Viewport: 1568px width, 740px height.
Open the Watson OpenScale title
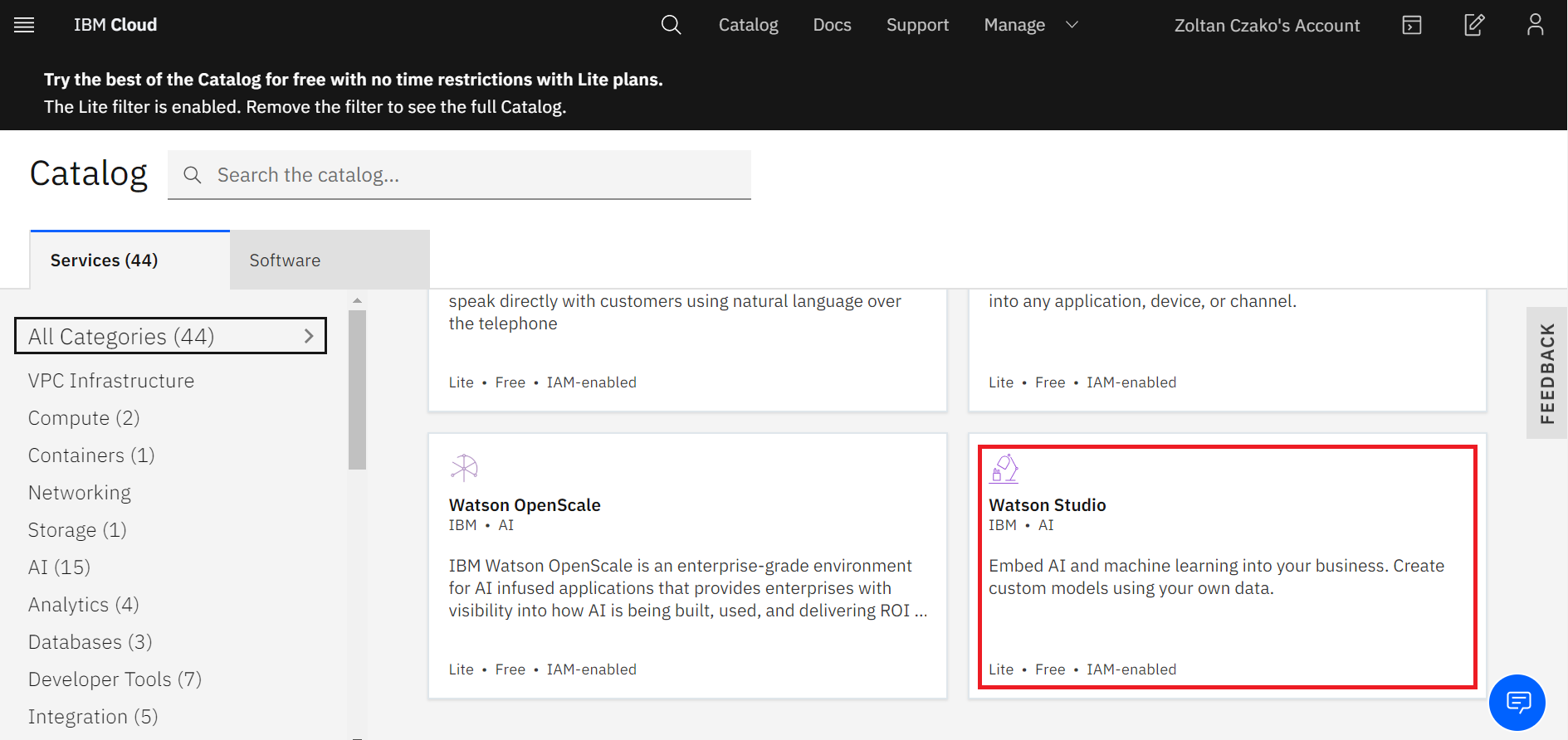525,505
